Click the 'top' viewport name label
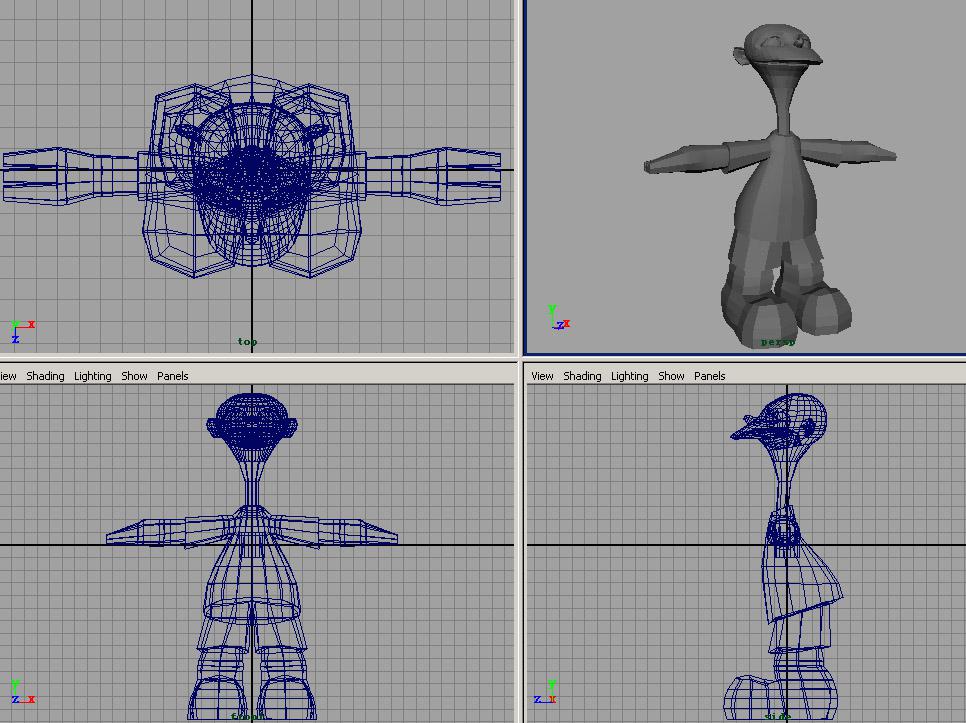Viewport: 966px width, 723px height. click(x=247, y=342)
